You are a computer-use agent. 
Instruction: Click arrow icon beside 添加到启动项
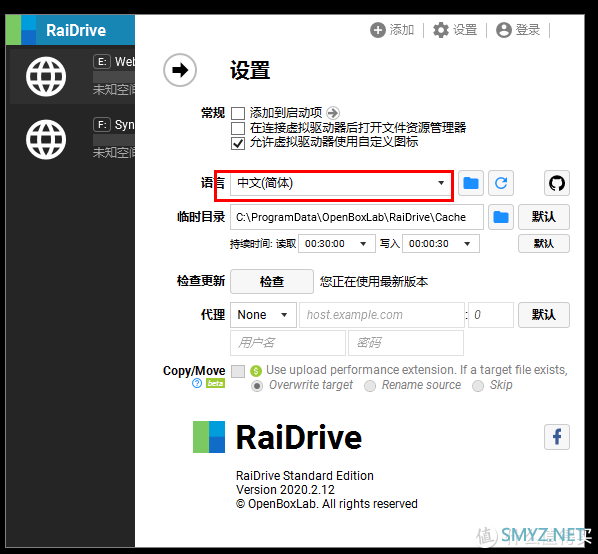(333, 113)
